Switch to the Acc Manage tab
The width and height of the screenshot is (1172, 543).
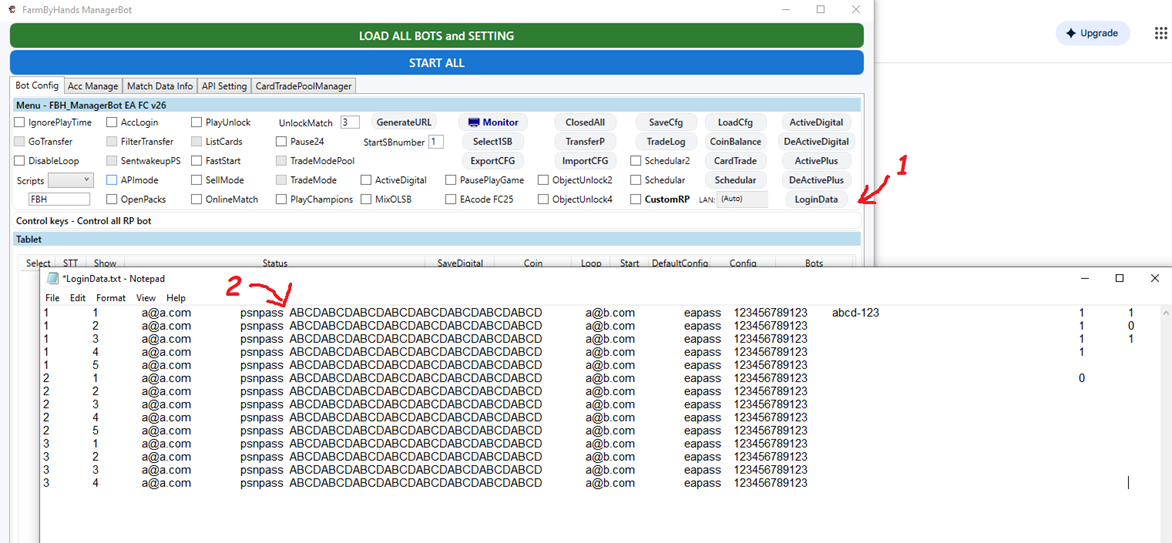(93, 86)
